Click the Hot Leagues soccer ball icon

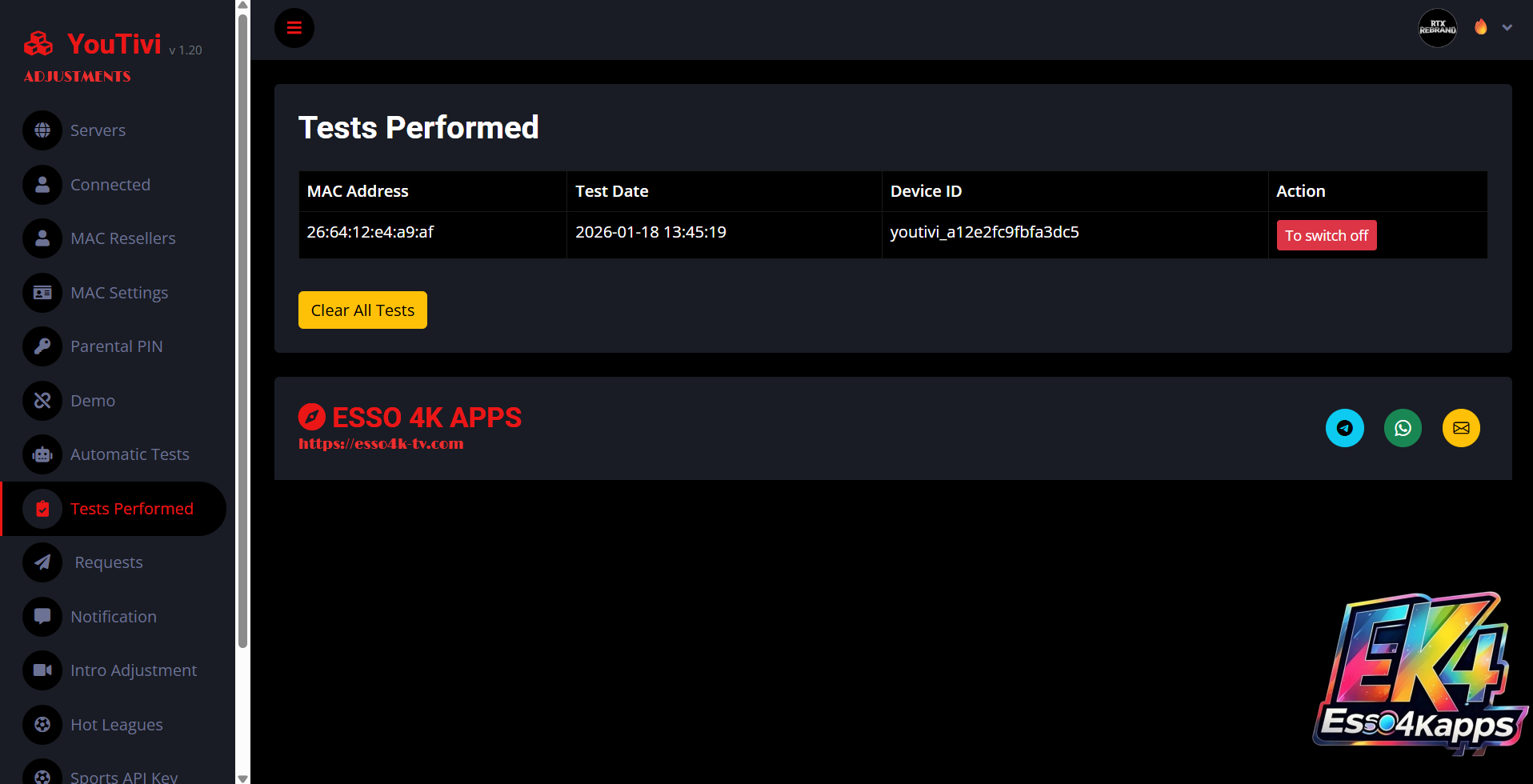(x=42, y=725)
